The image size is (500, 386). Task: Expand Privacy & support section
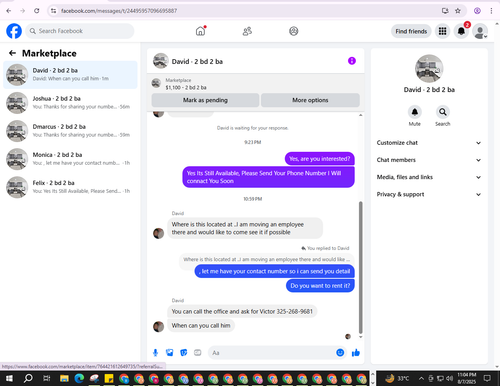429,194
